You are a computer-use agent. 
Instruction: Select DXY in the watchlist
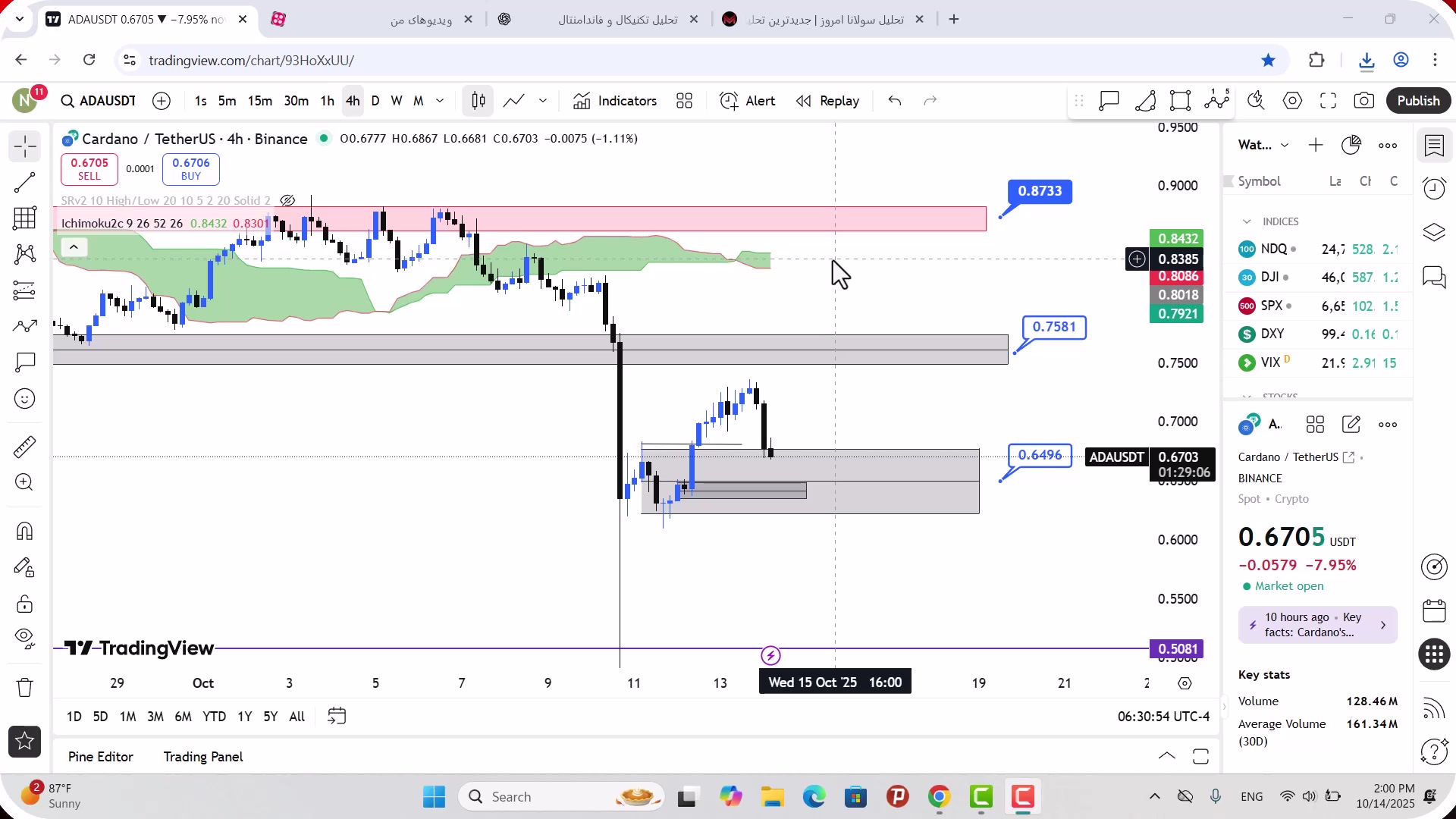coord(1317,334)
